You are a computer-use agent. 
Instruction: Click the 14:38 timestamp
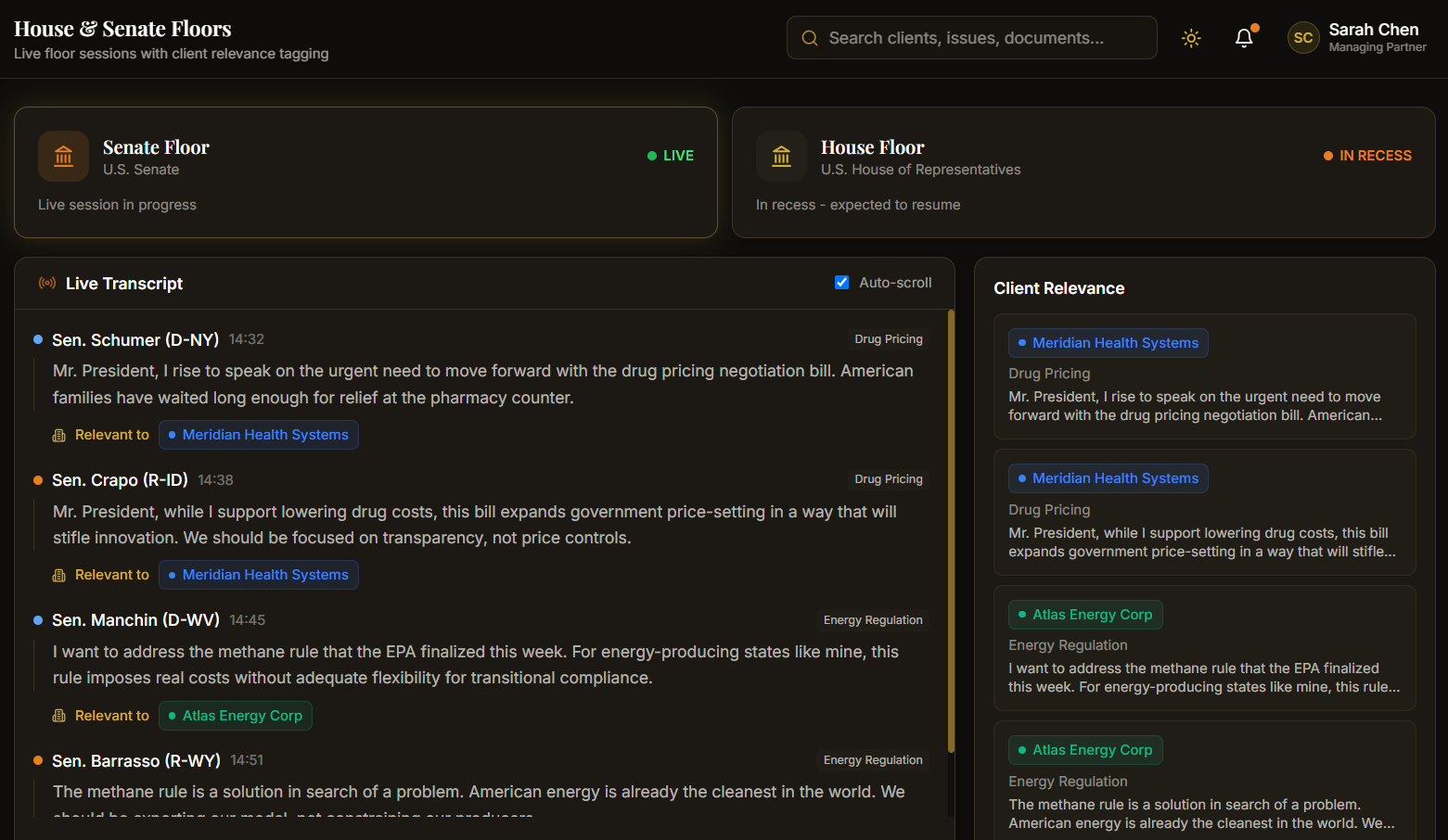[x=215, y=480]
